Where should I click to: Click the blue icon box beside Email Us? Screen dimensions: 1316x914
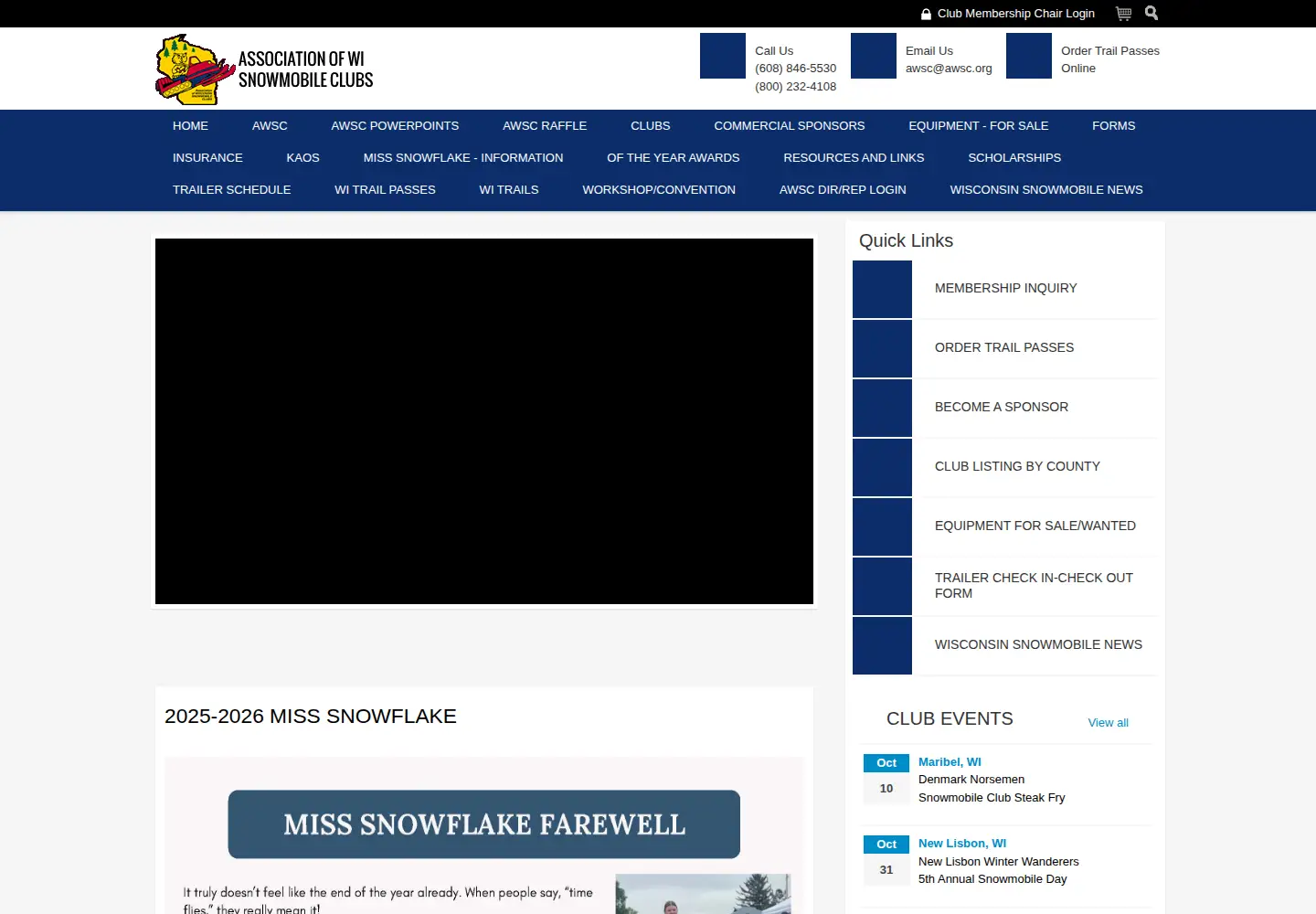point(874,56)
